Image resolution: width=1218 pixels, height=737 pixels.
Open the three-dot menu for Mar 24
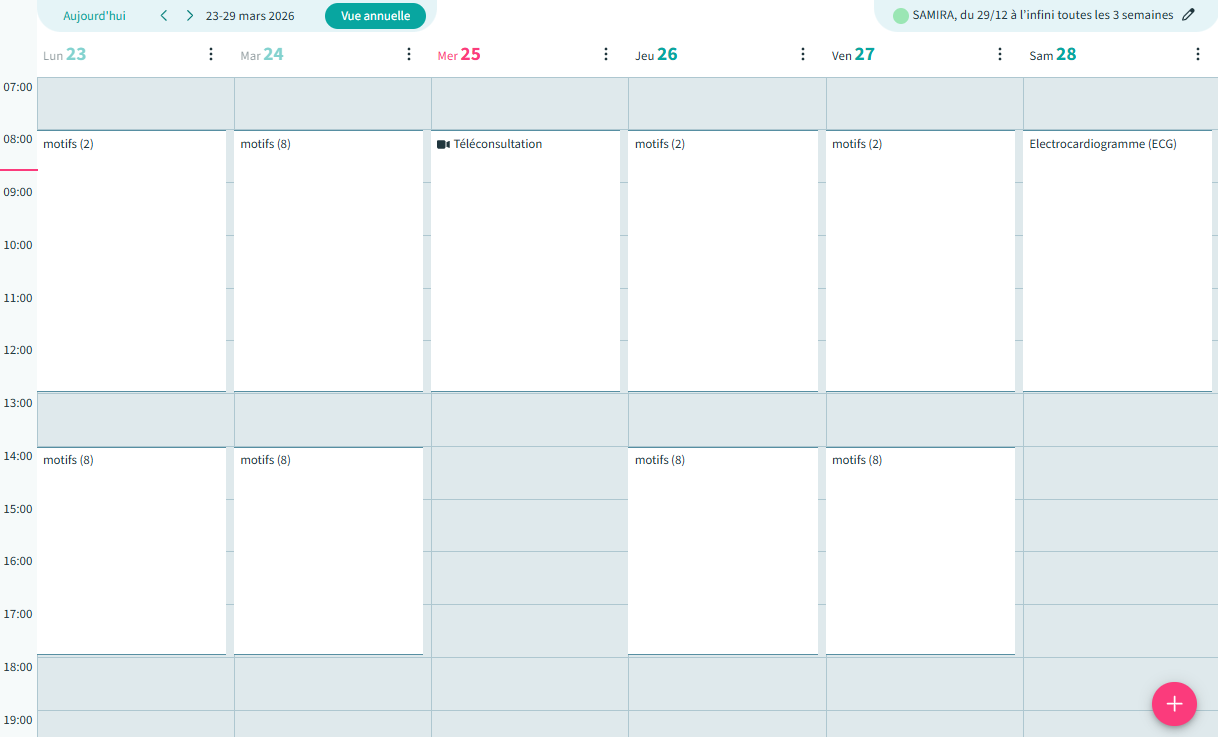408,54
